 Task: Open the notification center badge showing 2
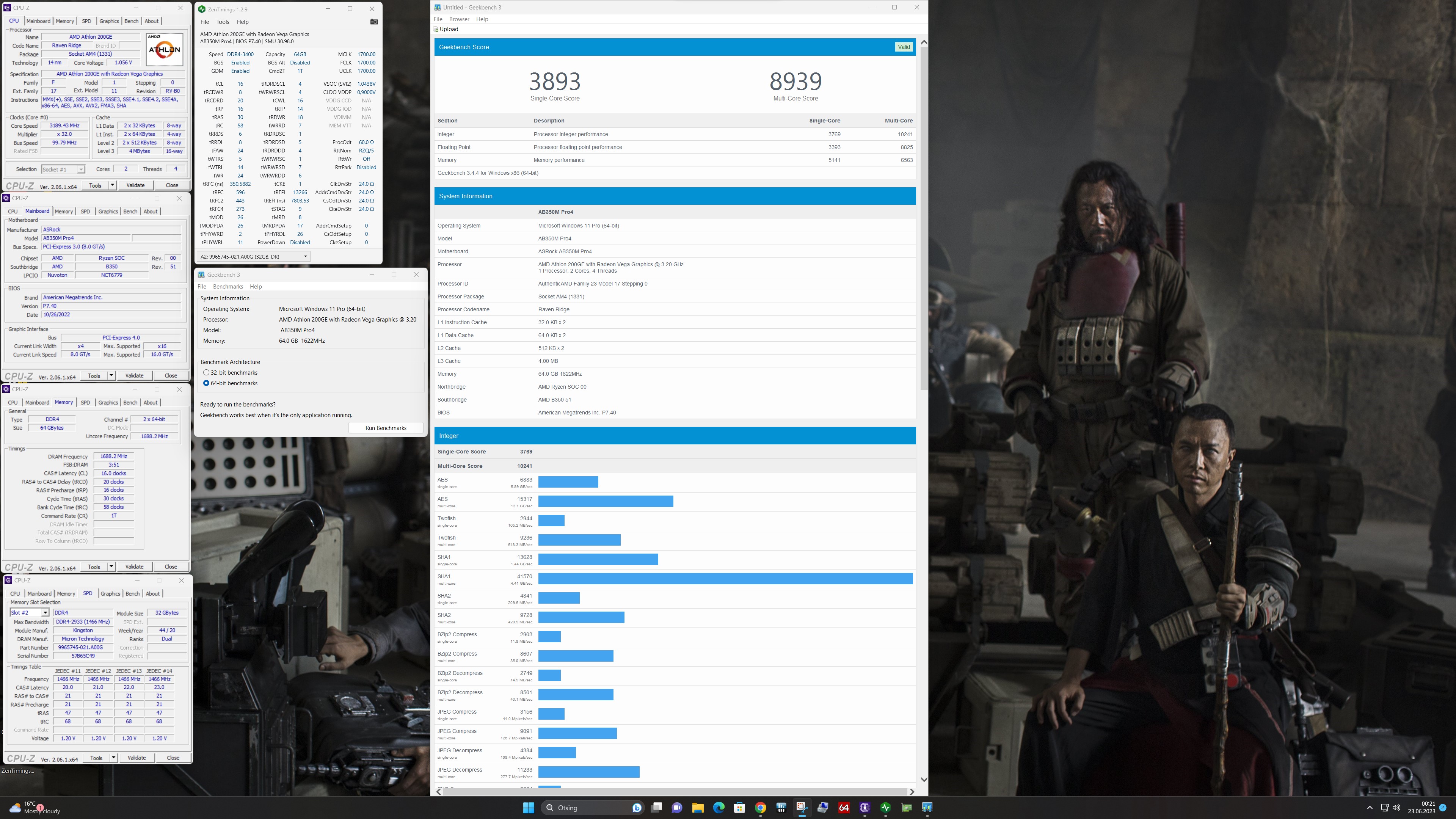tap(1442, 808)
